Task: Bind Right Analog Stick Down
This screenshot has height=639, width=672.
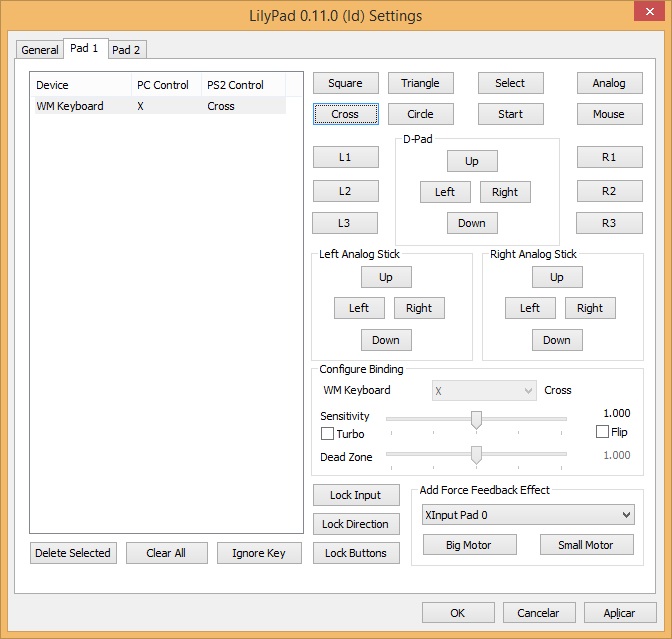Action: tap(557, 340)
